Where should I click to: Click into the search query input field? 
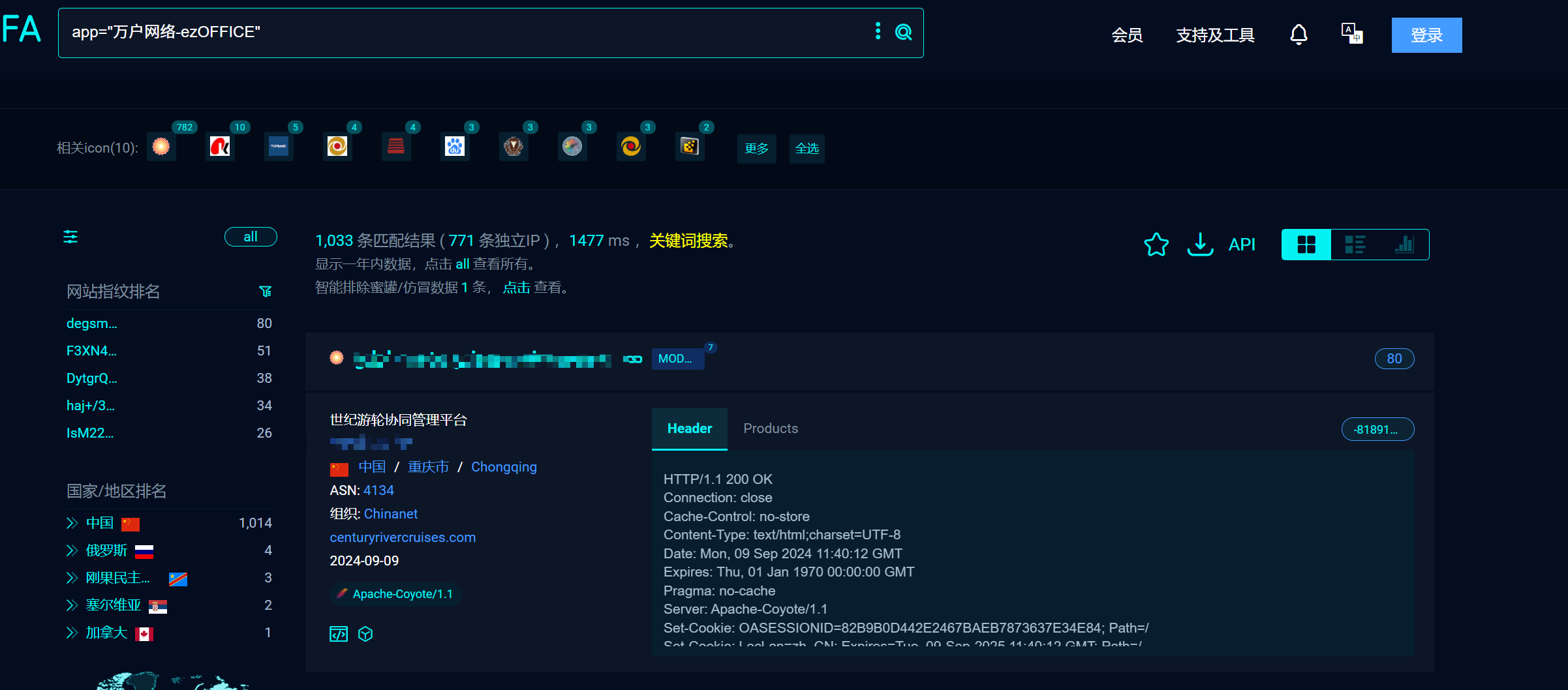coord(463,33)
